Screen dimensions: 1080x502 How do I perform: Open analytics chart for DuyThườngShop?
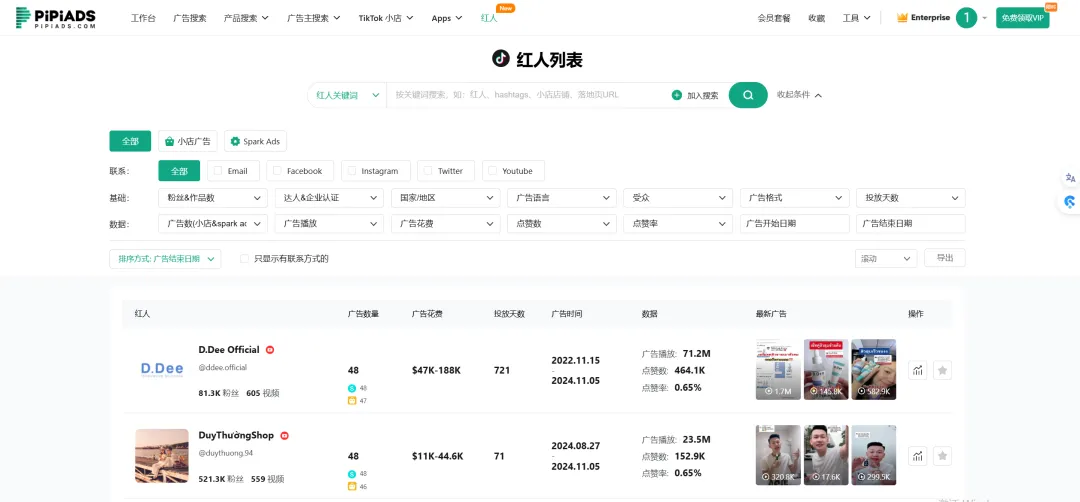[x=917, y=455]
